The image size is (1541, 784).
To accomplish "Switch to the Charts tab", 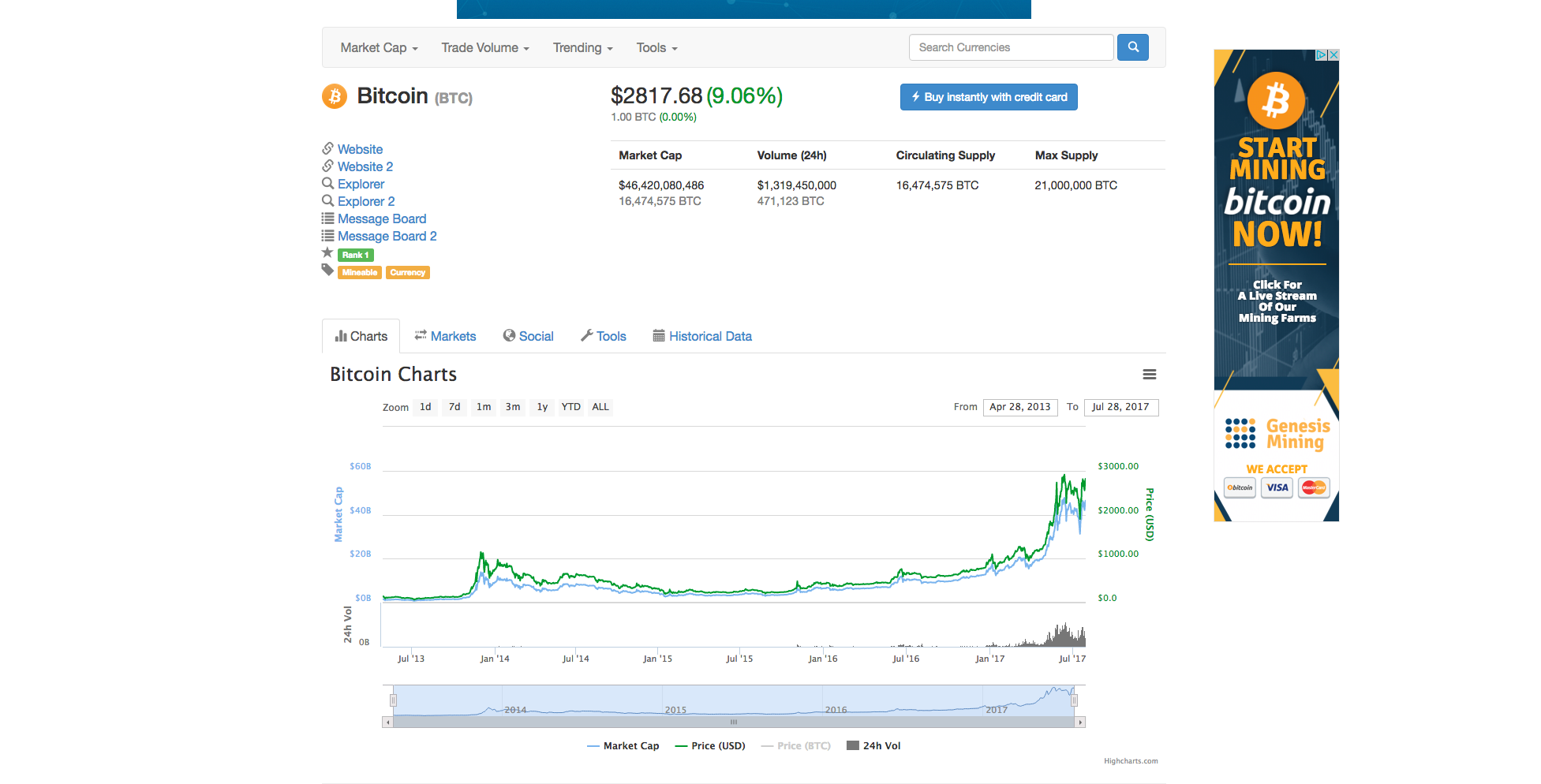I will 361,336.
